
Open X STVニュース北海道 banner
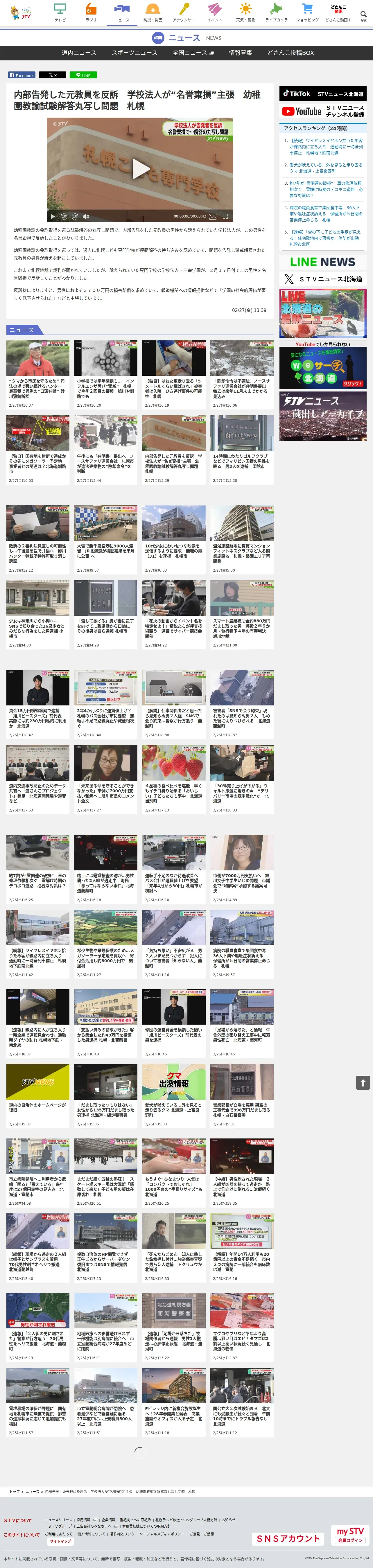tap(322, 279)
